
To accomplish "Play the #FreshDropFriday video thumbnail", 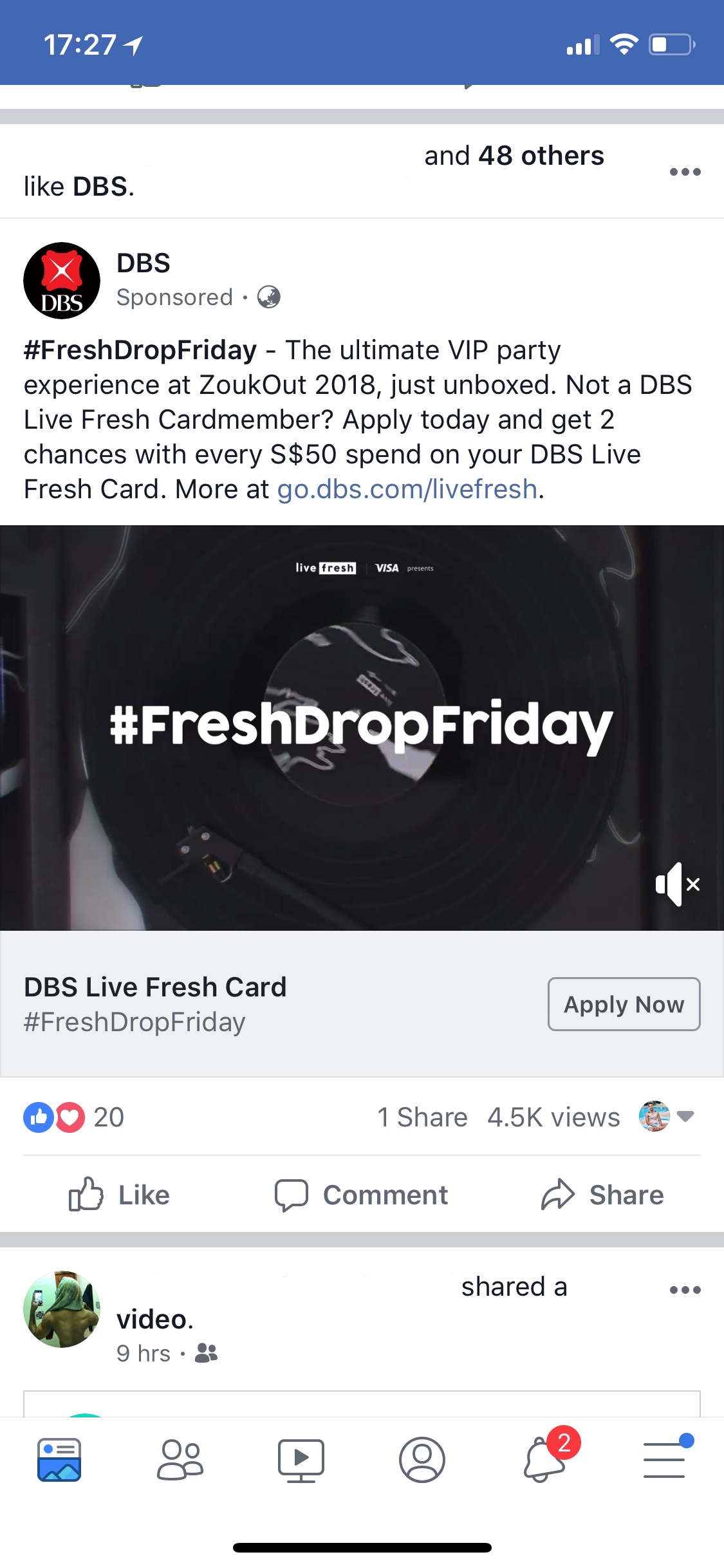I will 362,728.
